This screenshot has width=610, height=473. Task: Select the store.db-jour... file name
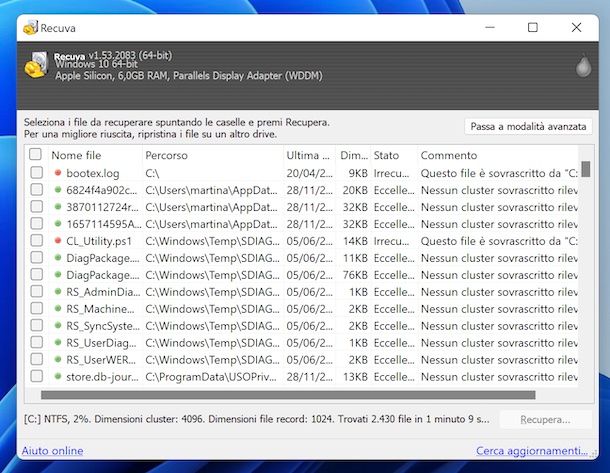tap(102, 377)
